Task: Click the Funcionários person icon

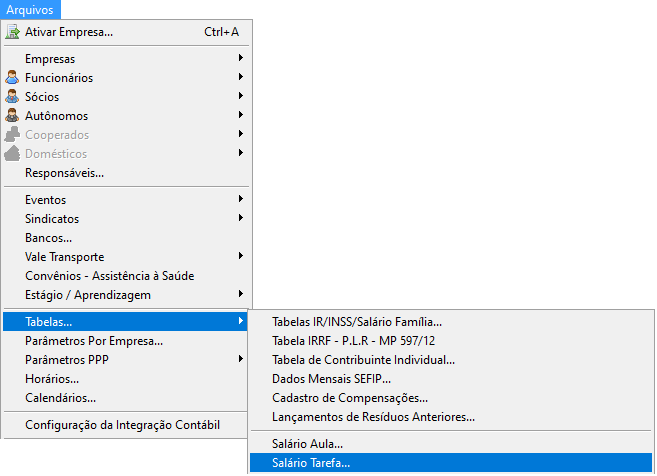Action: pyautogui.click(x=12, y=78)
